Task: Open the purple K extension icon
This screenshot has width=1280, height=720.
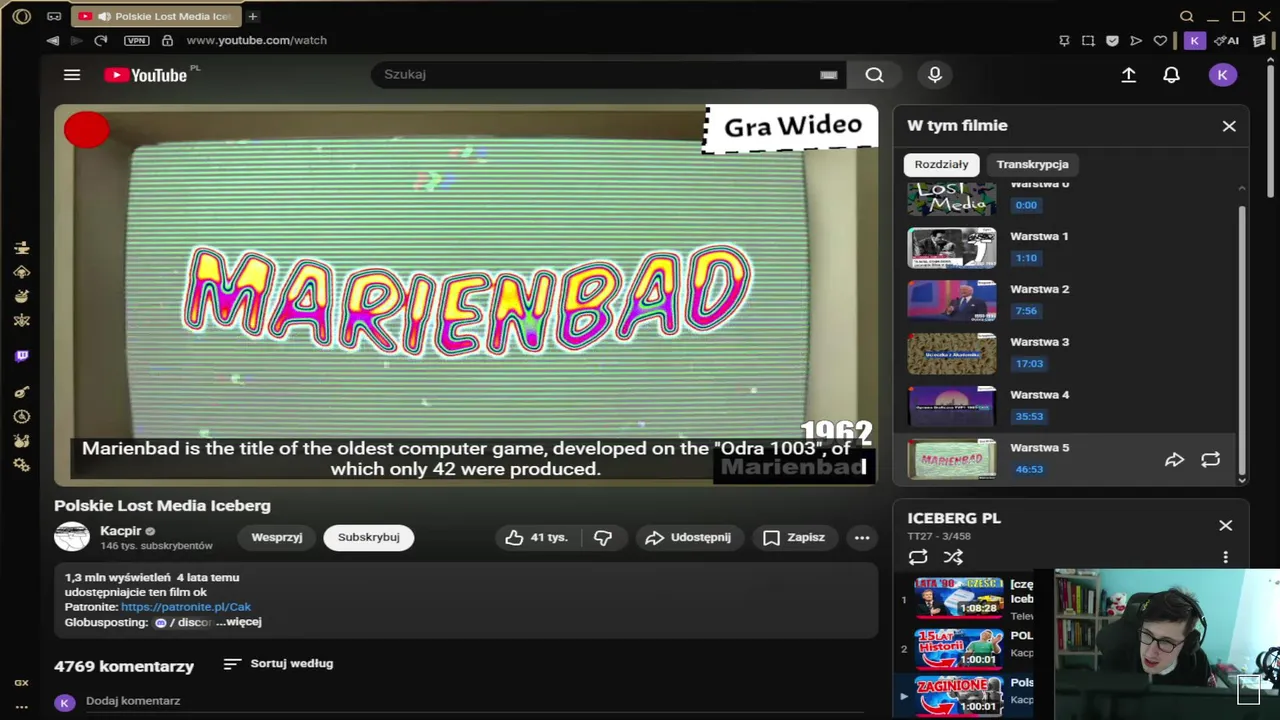Action: click(1194, 41)
